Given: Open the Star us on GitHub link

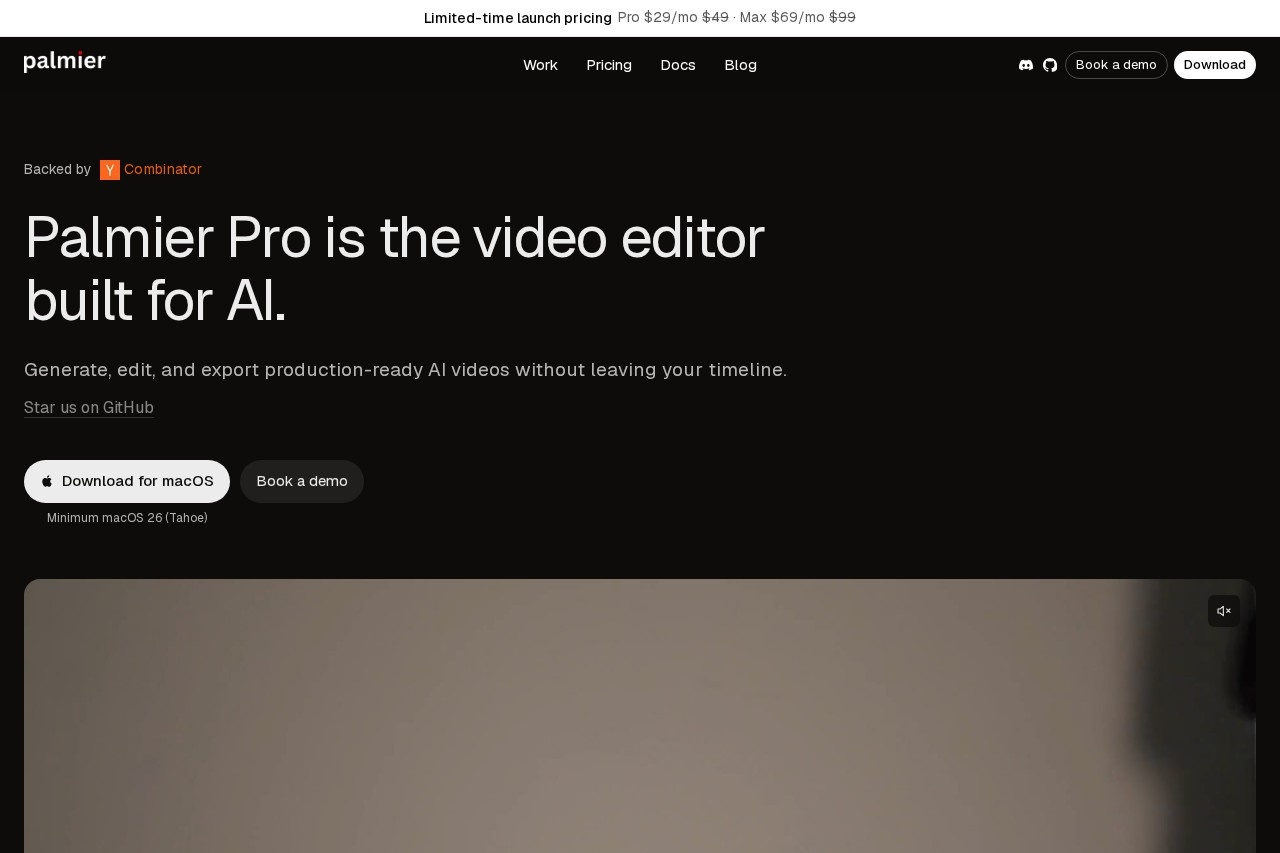Looking at the screenshot, I should (89, 407).
